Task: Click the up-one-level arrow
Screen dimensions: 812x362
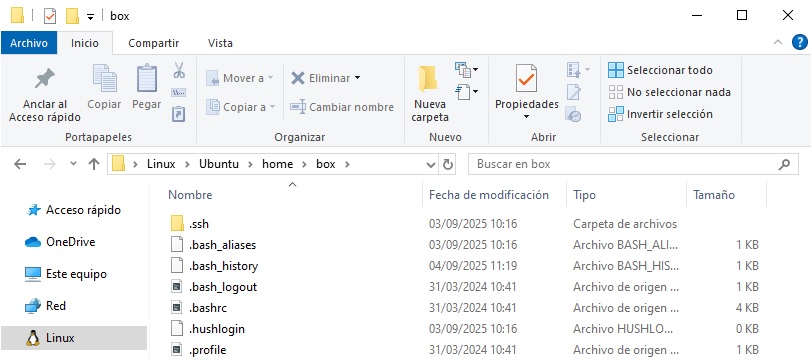Action: tap(94, 164)
